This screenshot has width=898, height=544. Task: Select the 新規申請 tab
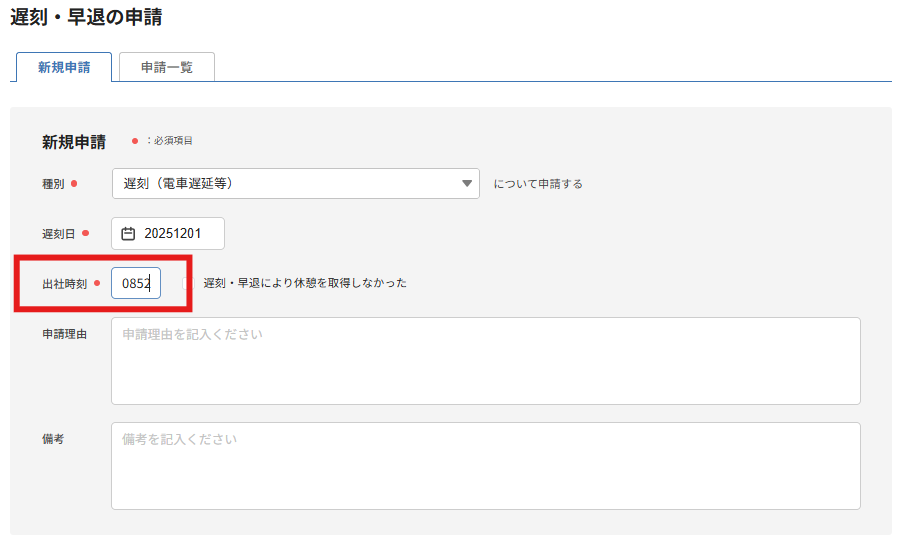click(64, 67)
